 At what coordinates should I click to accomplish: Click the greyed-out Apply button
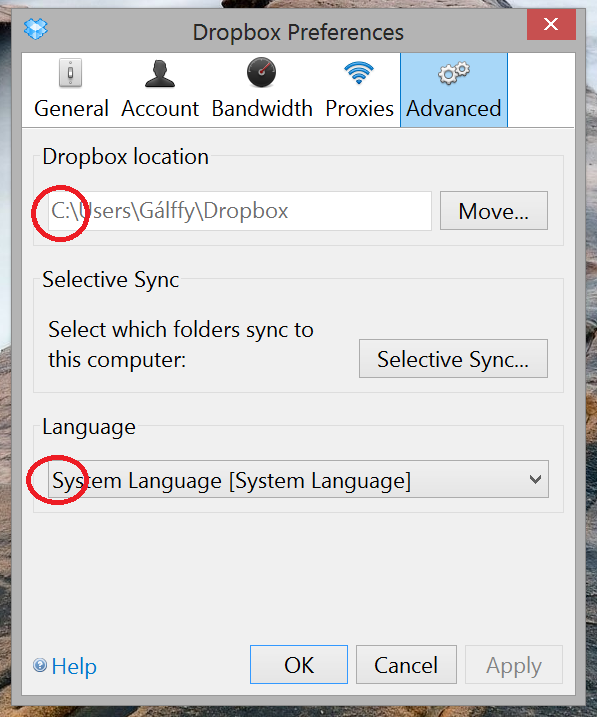point(514,665)
